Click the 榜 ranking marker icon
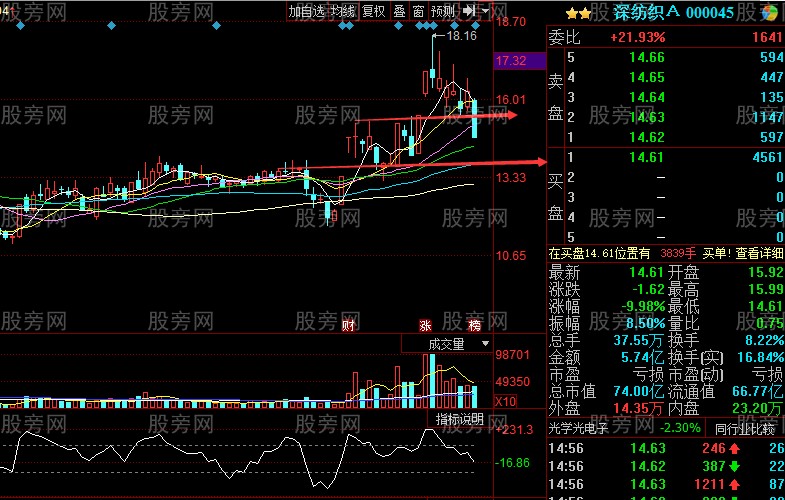785x500 pixels. [x=475, y=326]
